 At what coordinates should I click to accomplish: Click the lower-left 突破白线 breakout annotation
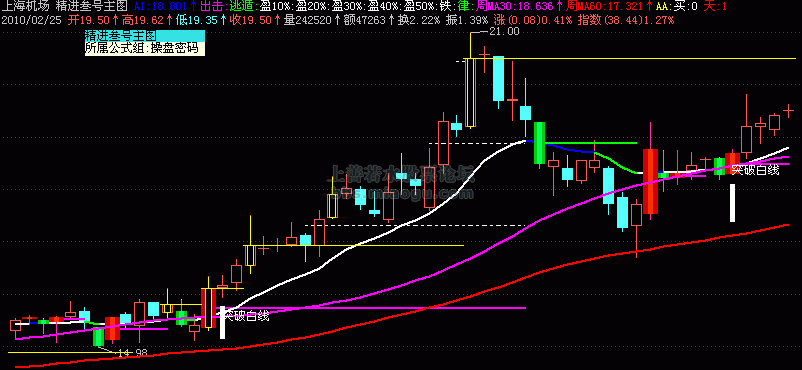coord(247,316)
